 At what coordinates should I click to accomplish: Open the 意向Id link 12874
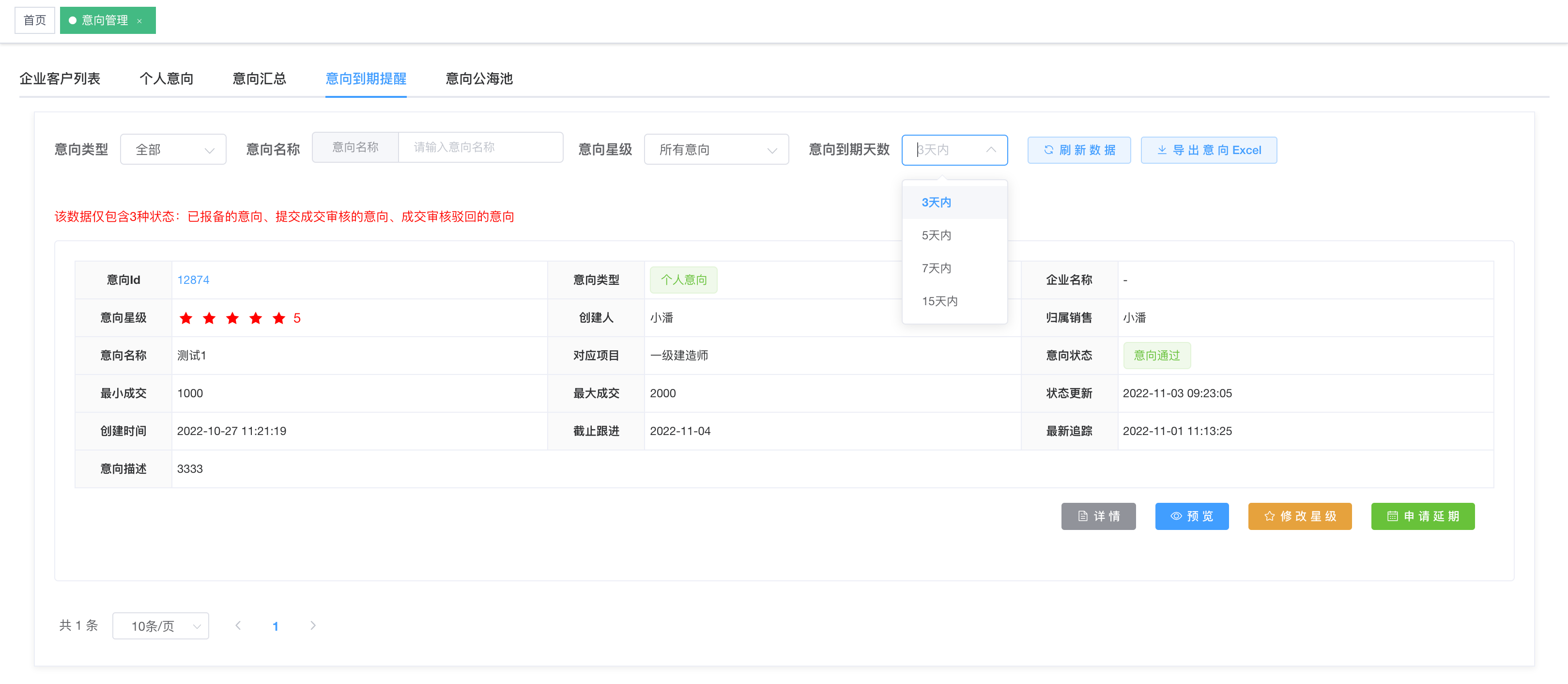pos(192,280)
